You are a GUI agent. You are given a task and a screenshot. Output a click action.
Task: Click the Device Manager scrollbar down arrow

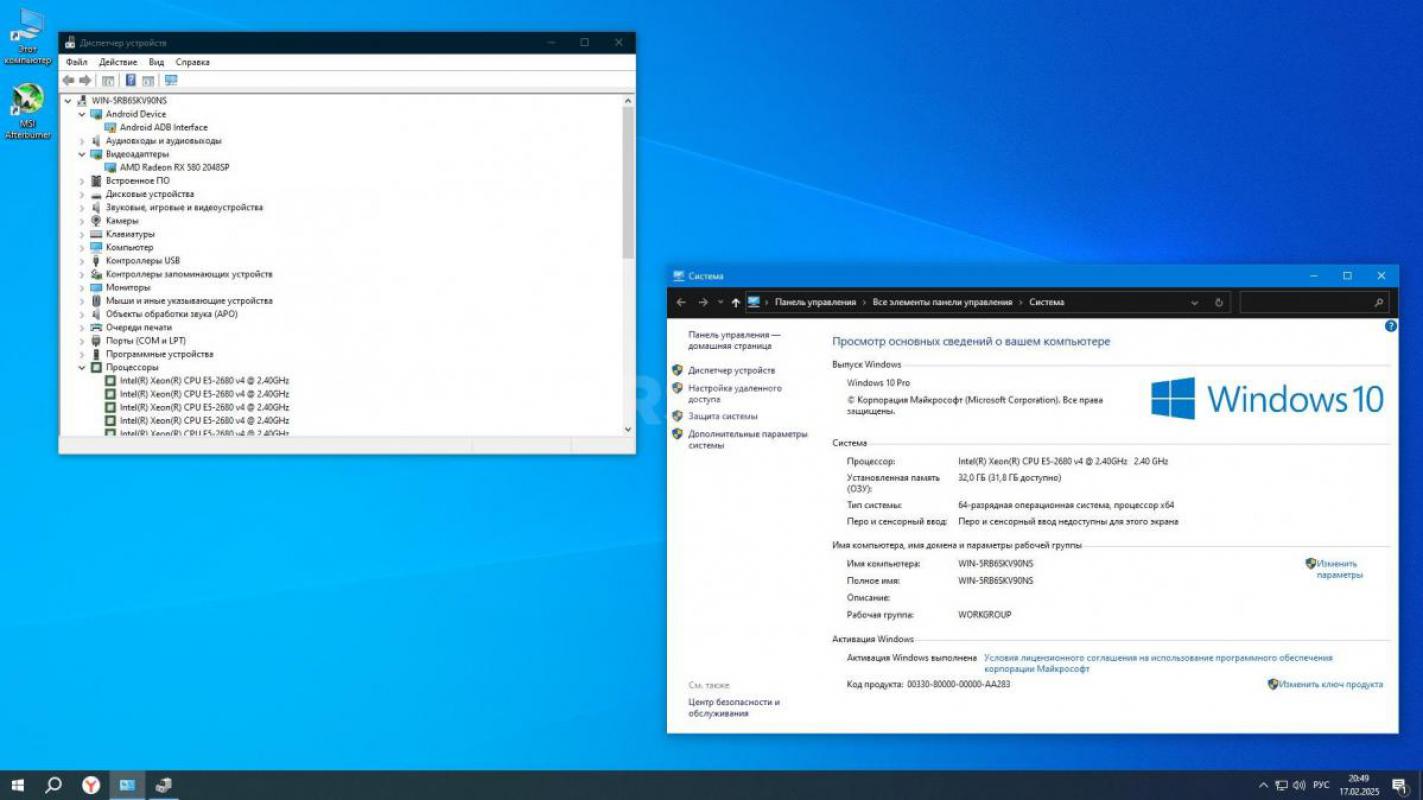point(628,429)
